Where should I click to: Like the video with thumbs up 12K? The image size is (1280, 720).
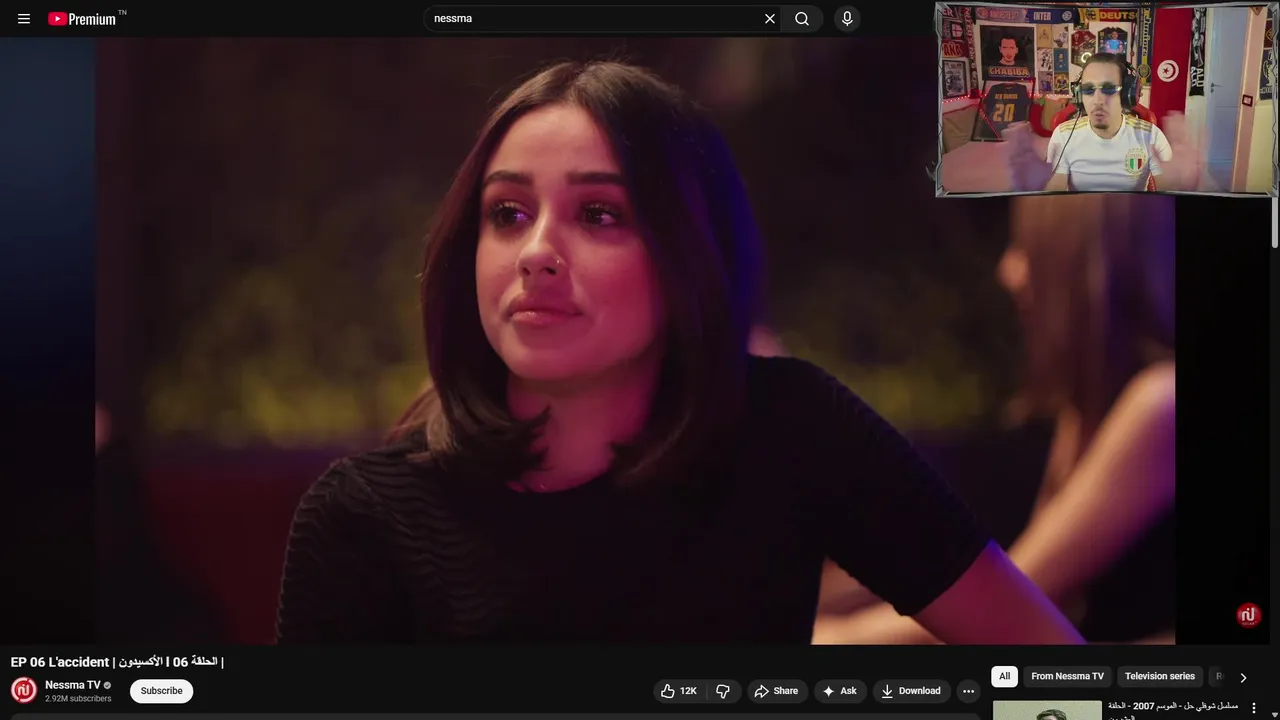pyautogui.click(x=679, y=691)
